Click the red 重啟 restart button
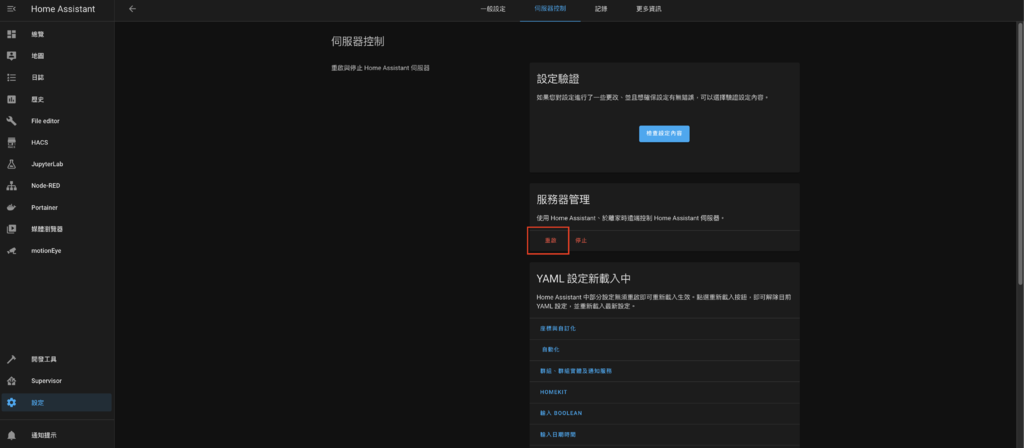This screenshot has width=1024, height=448. 551,241
